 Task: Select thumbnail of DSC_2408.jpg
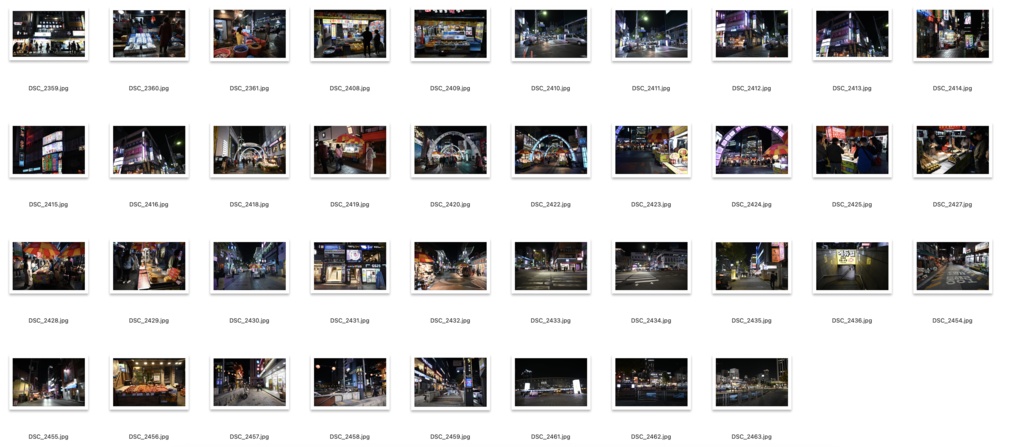350,34
